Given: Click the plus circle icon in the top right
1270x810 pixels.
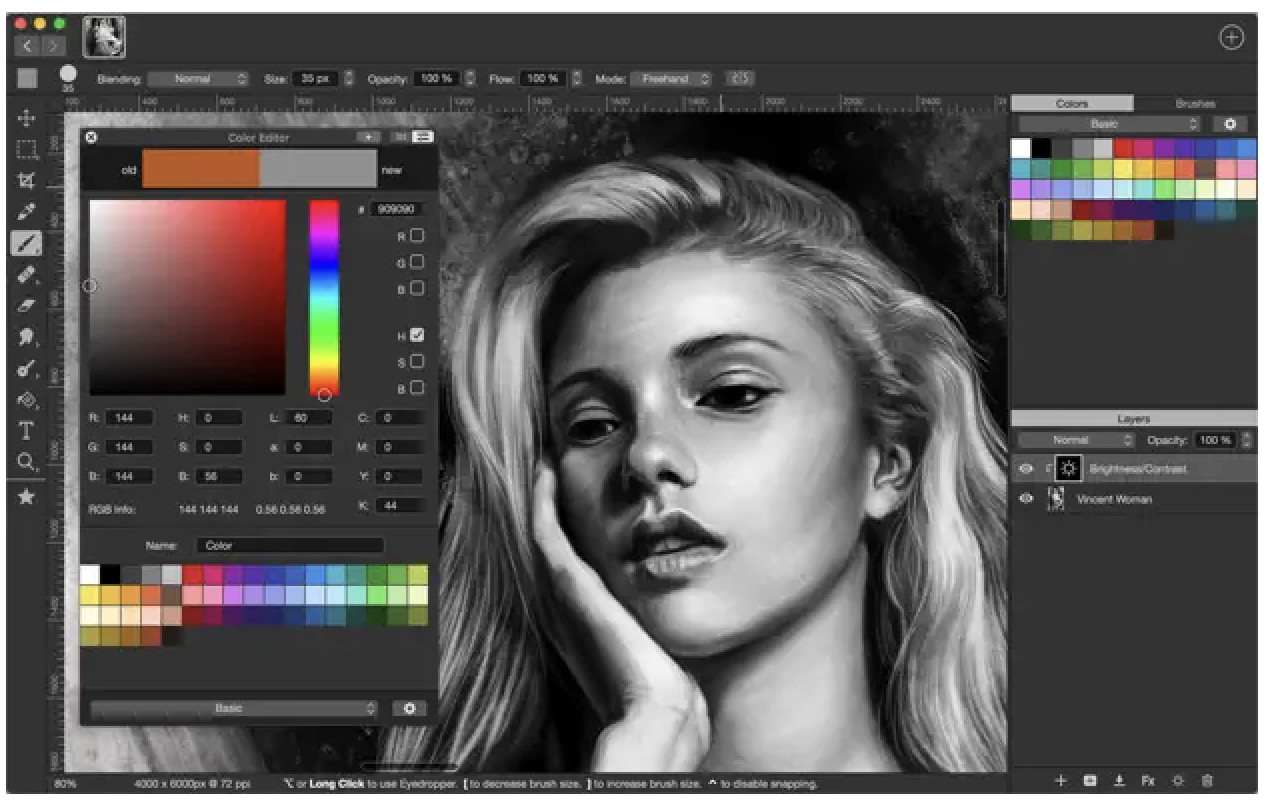Looking at the screenshot, I should (1231, 38).
